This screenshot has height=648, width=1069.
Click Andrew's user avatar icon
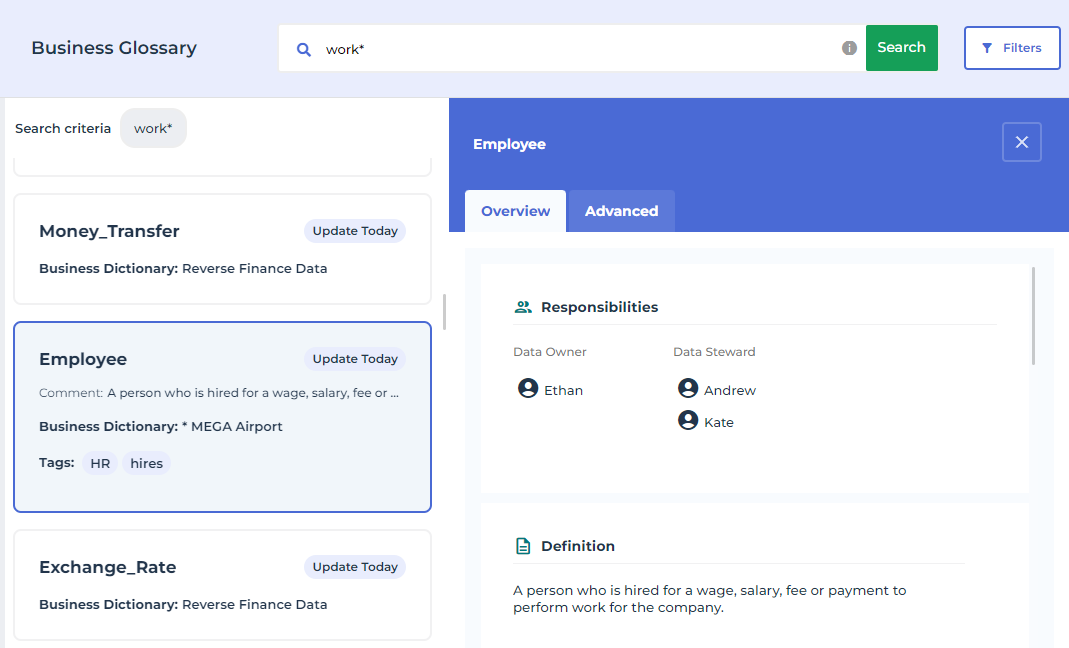point(688,388)
